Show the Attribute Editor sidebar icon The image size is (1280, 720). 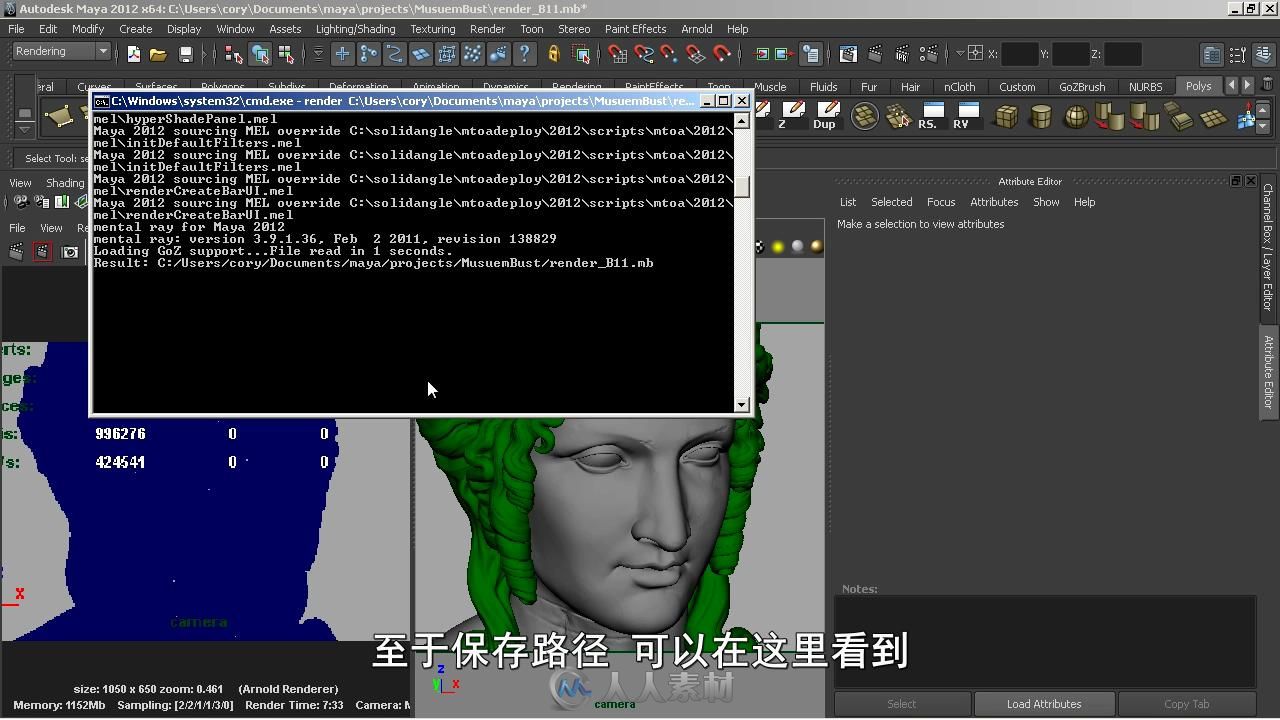point(1212,54)
